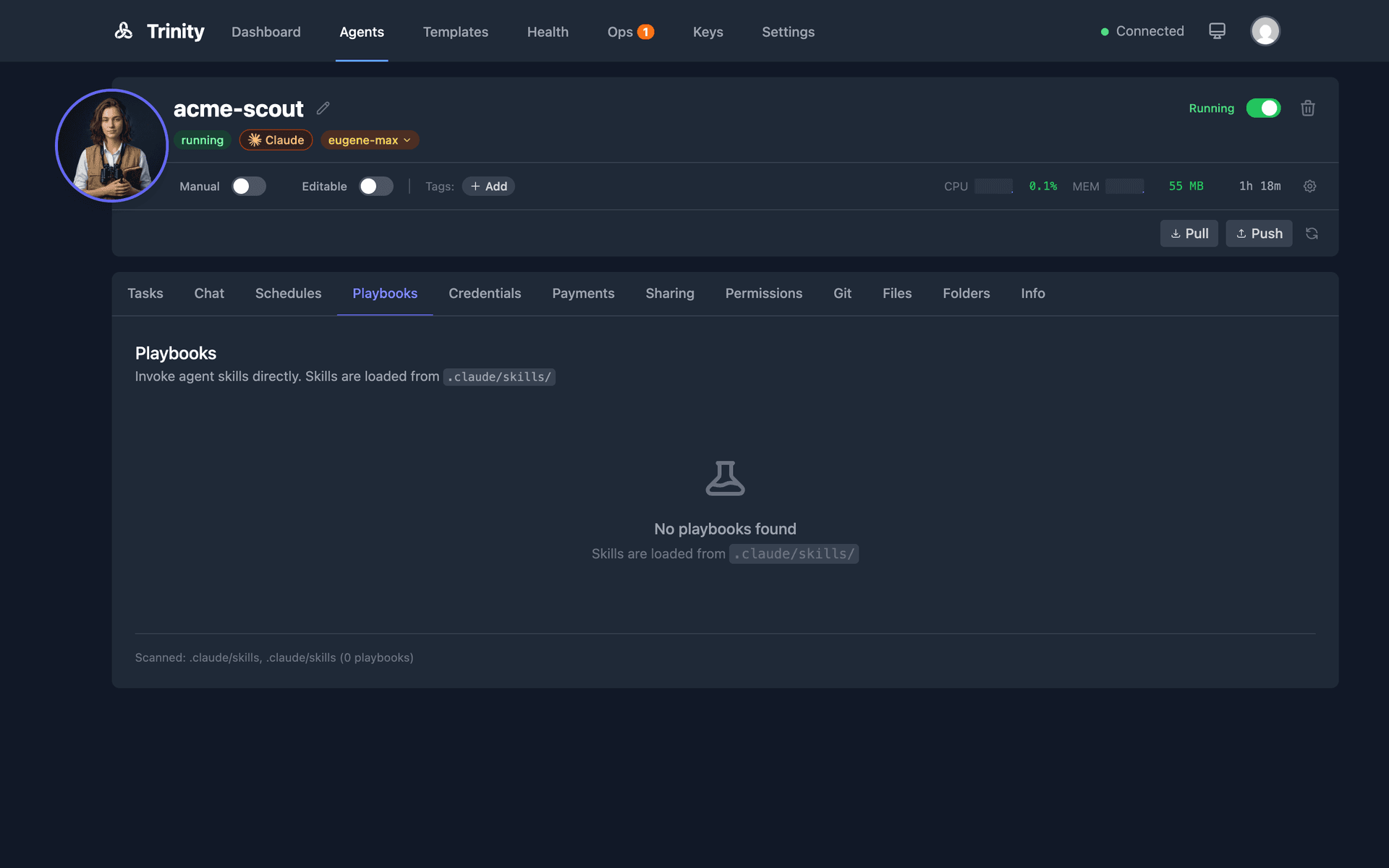The image size is (1389, 868).
Task: Toggle the agent off using Running switch
Action: [x=1263, y=108]
